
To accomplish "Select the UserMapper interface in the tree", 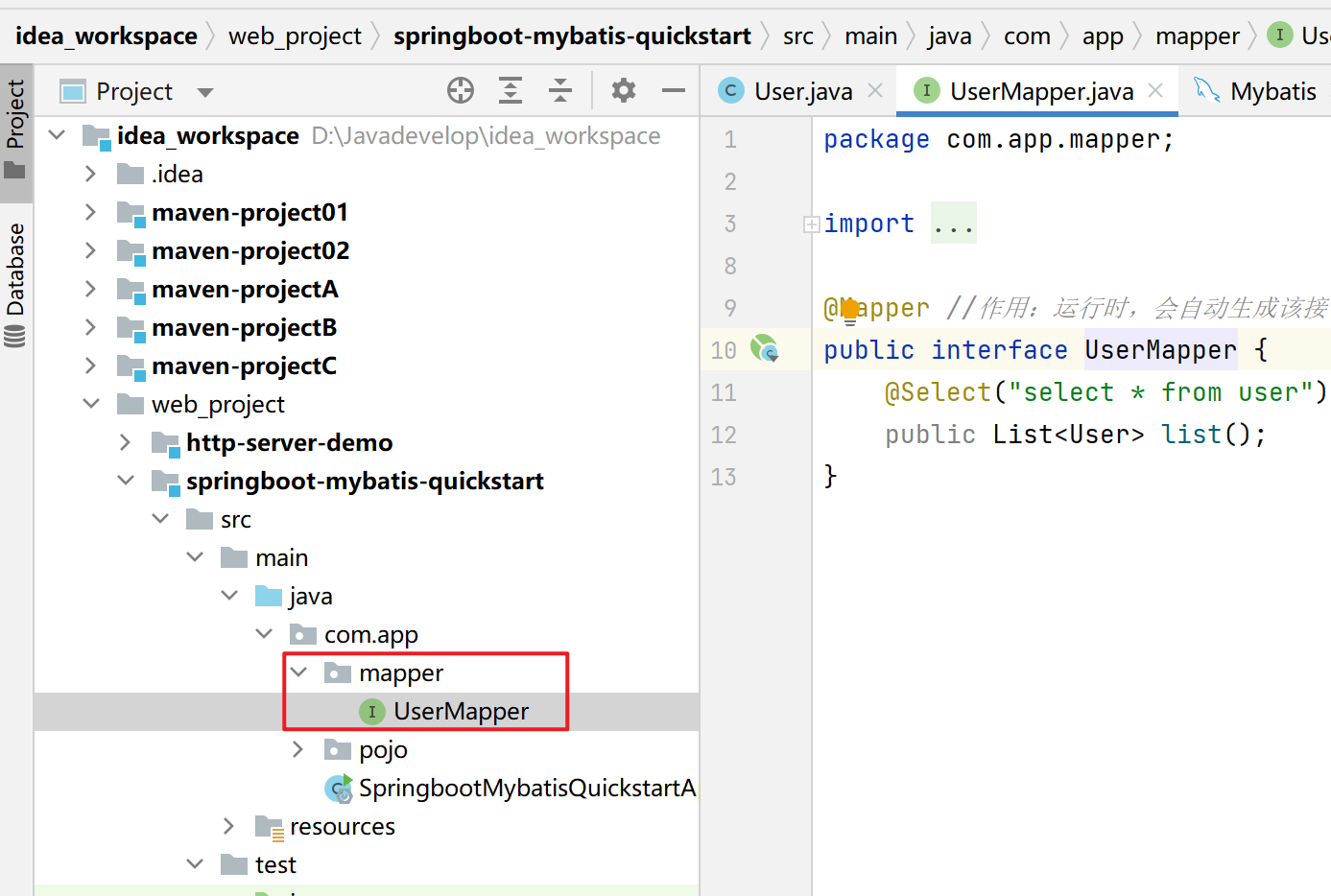I will [x=366, y=711].
